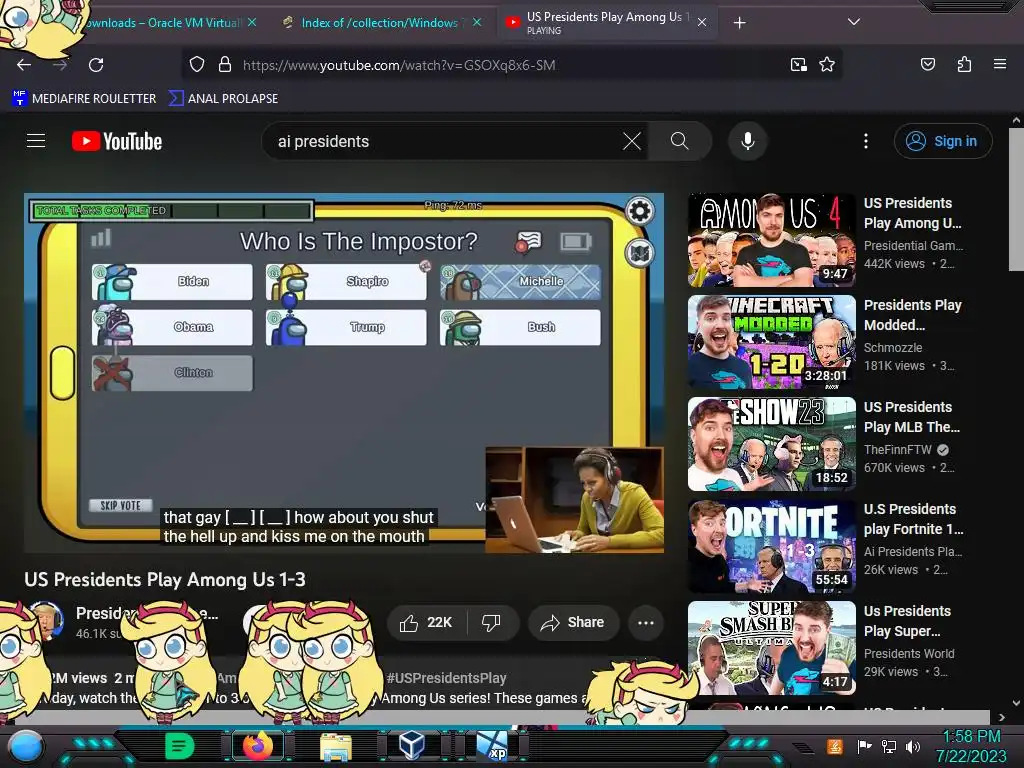Open Schmozzle channel name

pyautogui.click(x=893, y=347)
